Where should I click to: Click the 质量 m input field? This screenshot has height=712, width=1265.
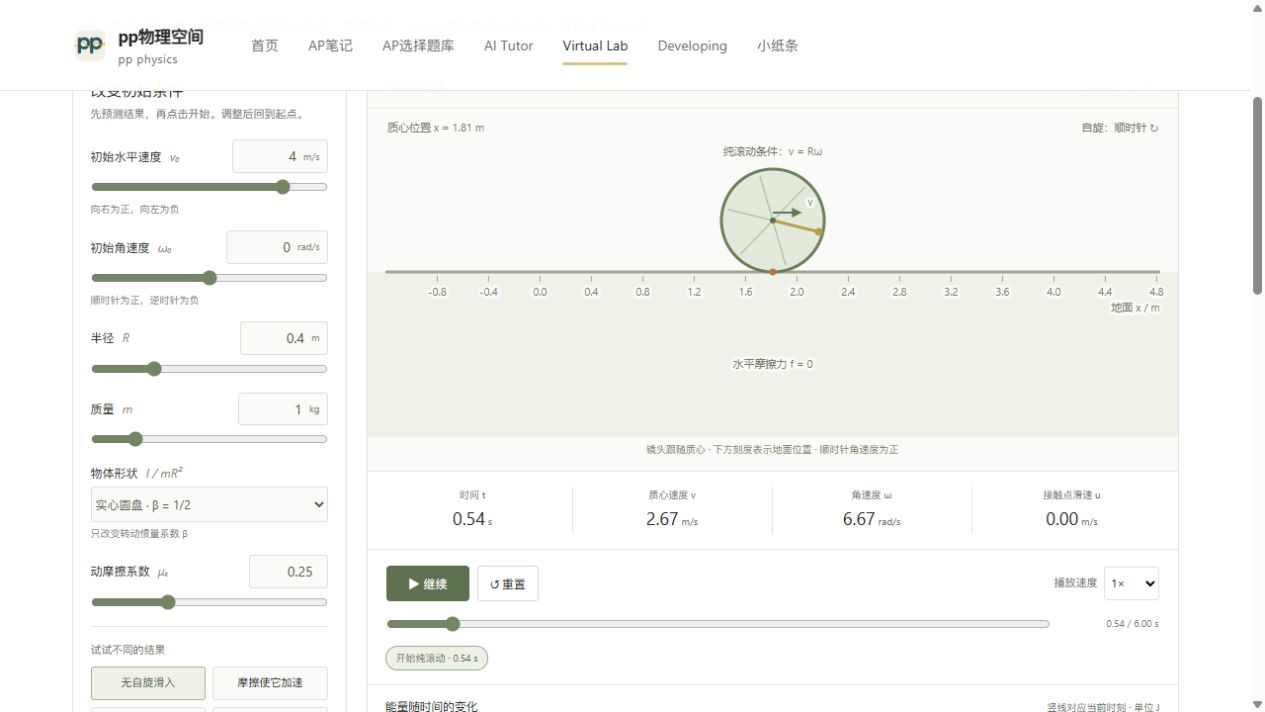pyautogui.click(x=283, y=409)
